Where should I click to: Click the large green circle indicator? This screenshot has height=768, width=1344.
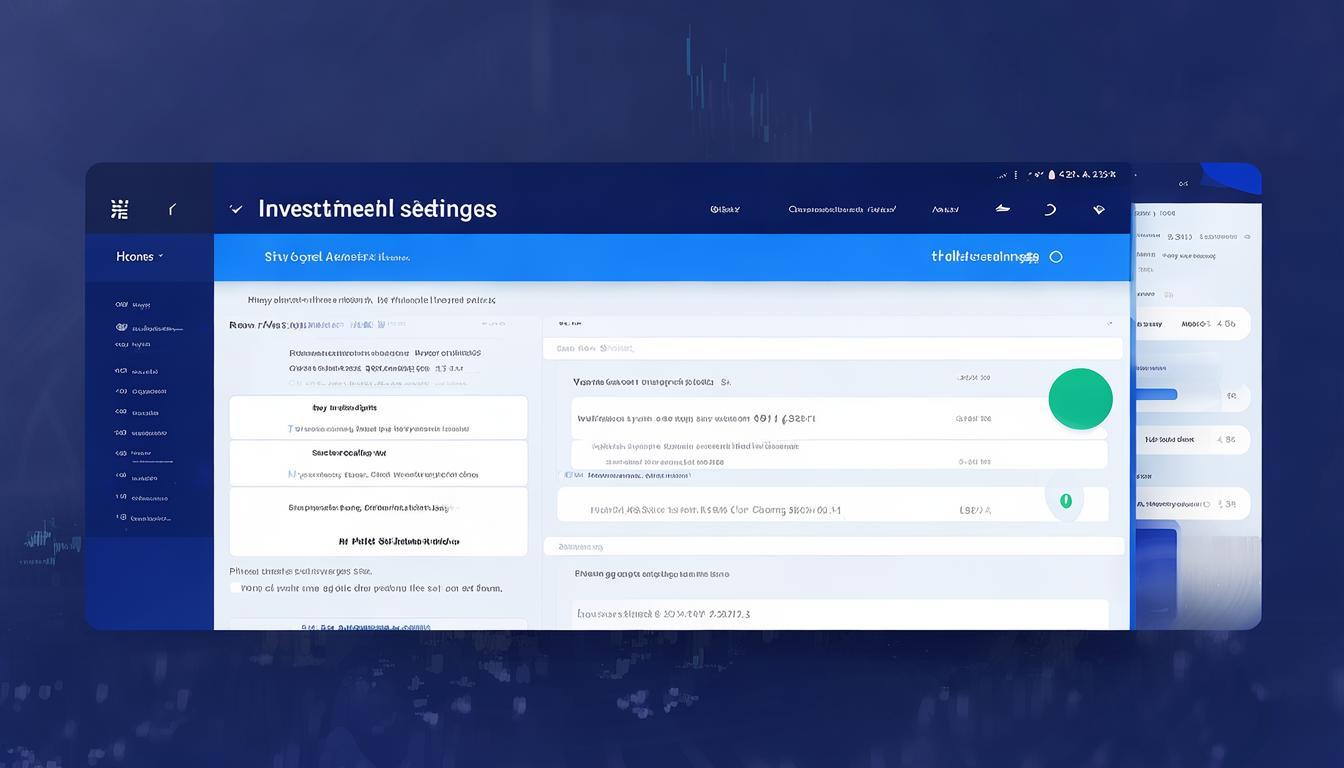[x=1080, y=398]
